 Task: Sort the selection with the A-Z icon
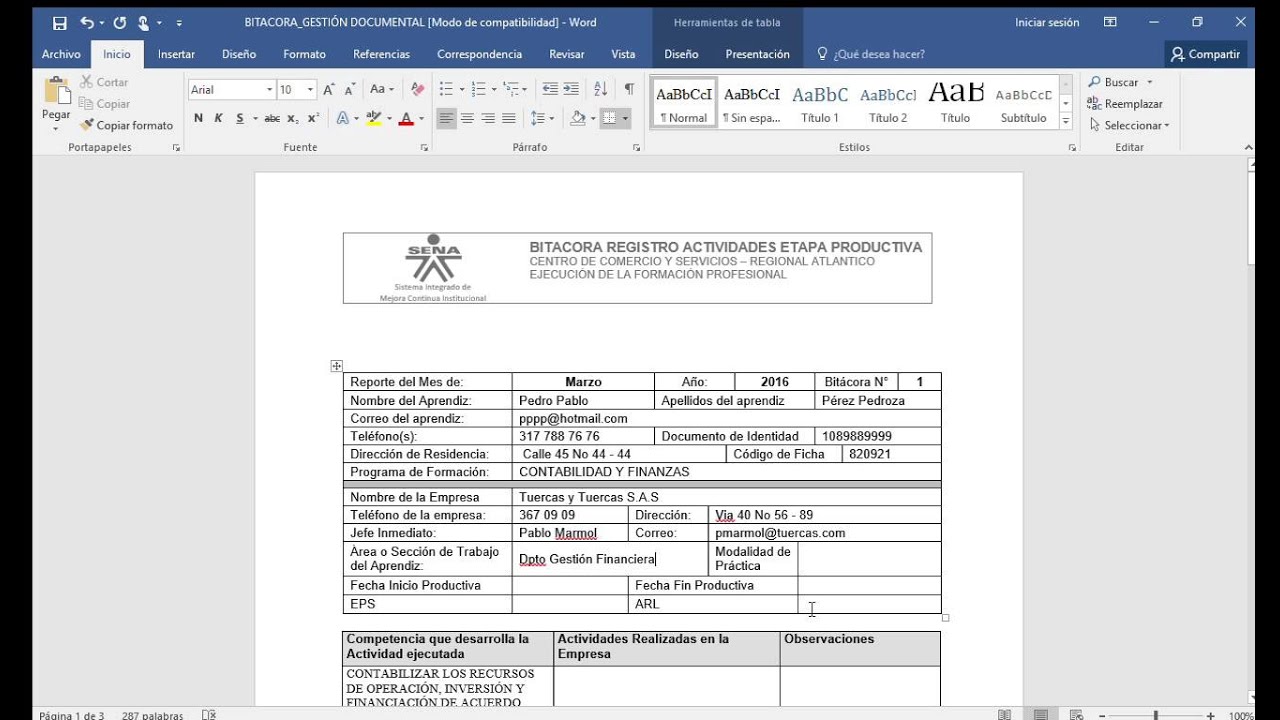[600, 89]
